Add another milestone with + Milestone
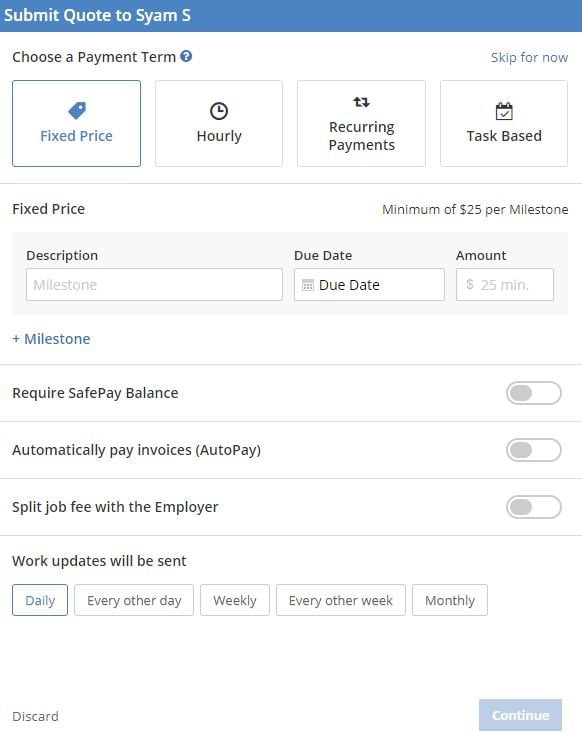The height and width of the screenshot is (744, 582). click(x=51, y=339)
